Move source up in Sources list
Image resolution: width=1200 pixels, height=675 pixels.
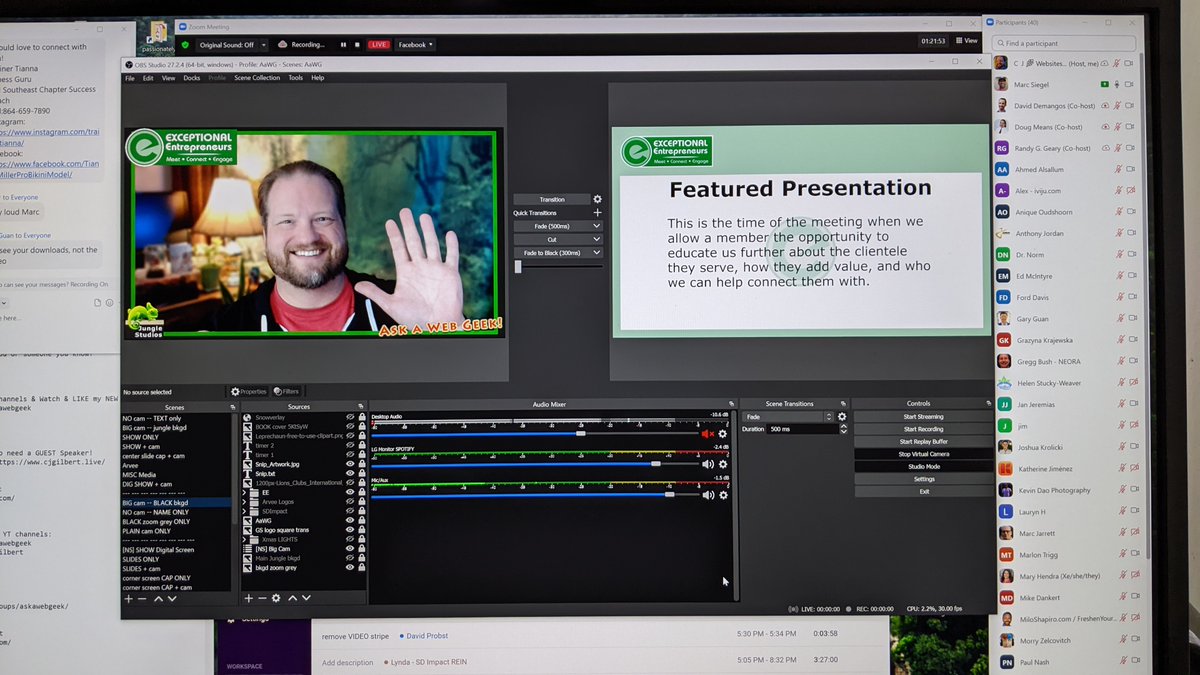tap(293, 598)
